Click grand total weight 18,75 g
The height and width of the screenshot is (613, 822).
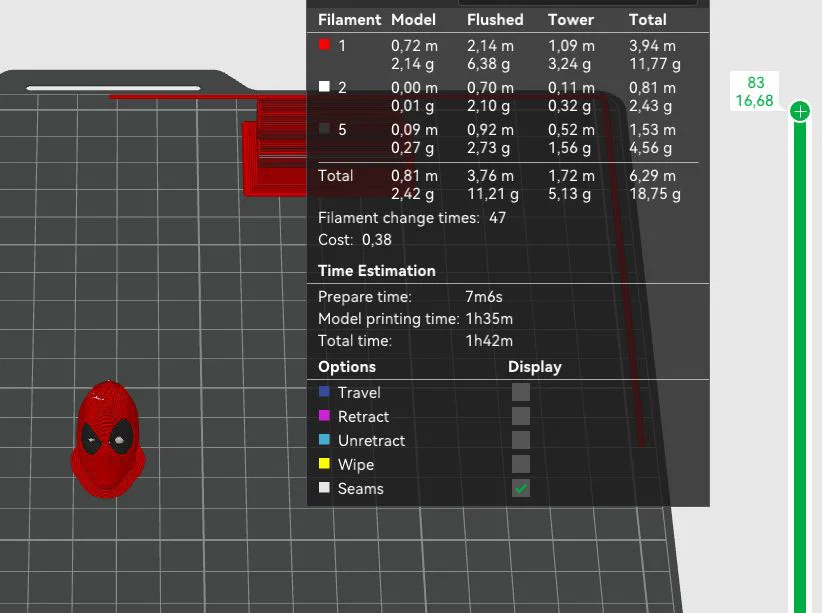point(655,194)
